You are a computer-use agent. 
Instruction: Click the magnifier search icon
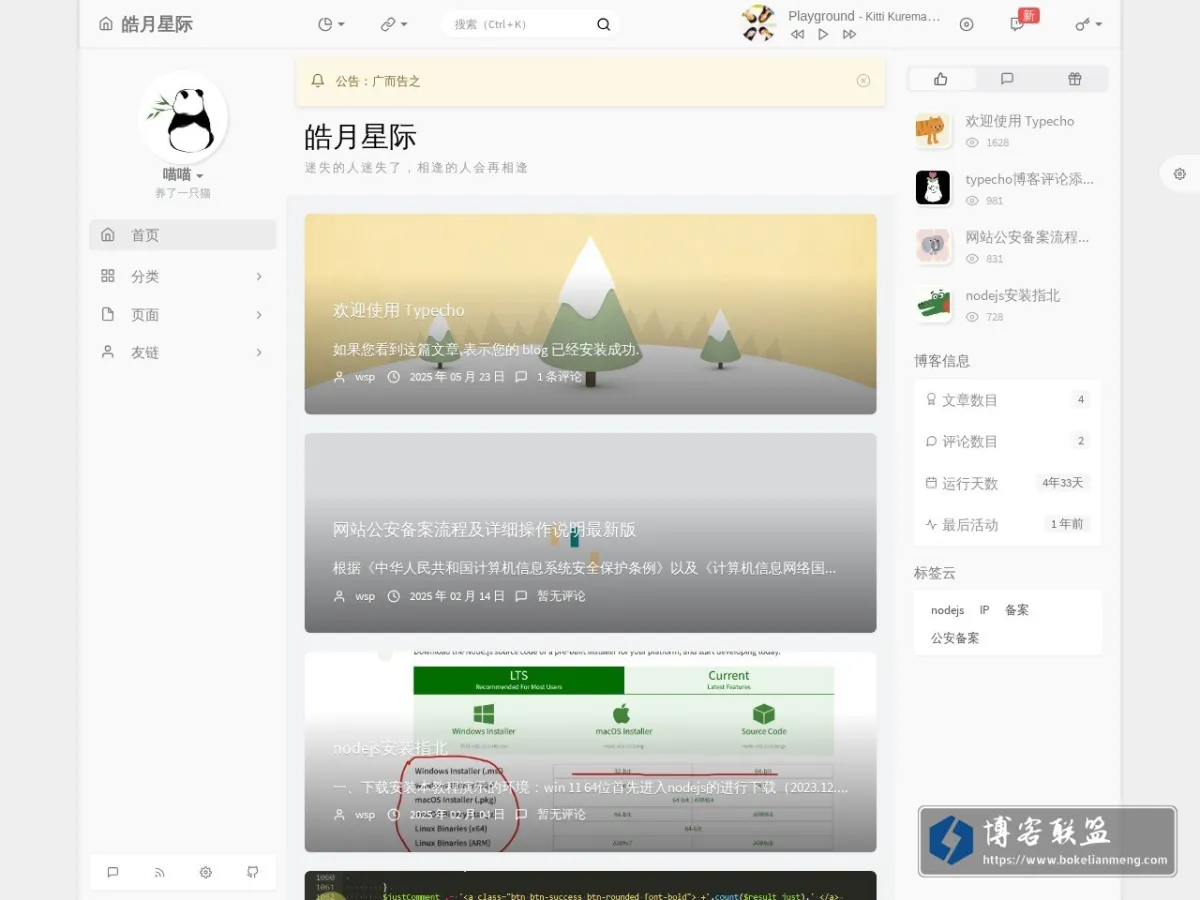click(x=604, y=24)
